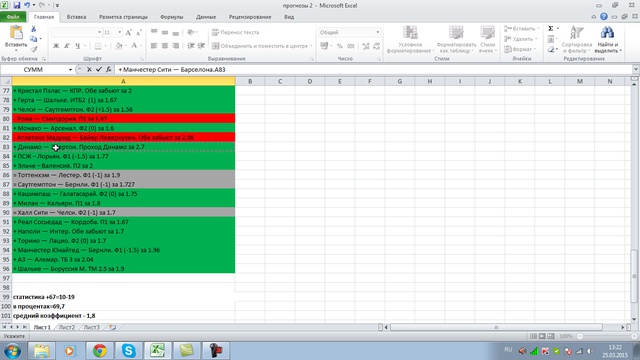Expand the formula bar arrow
The width and height of the screenshot is (640, 360).
(636, 70)
